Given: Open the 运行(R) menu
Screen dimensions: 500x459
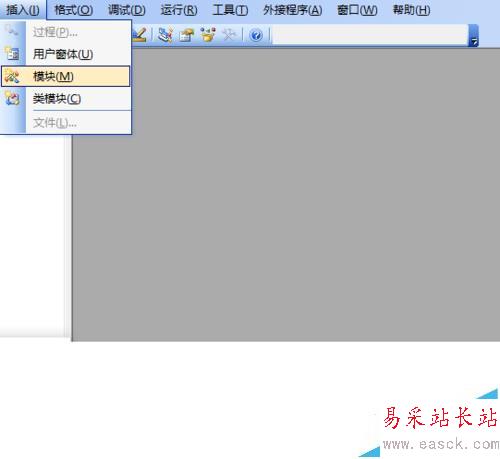Looking at the screenshot, I should click(179, 10).
